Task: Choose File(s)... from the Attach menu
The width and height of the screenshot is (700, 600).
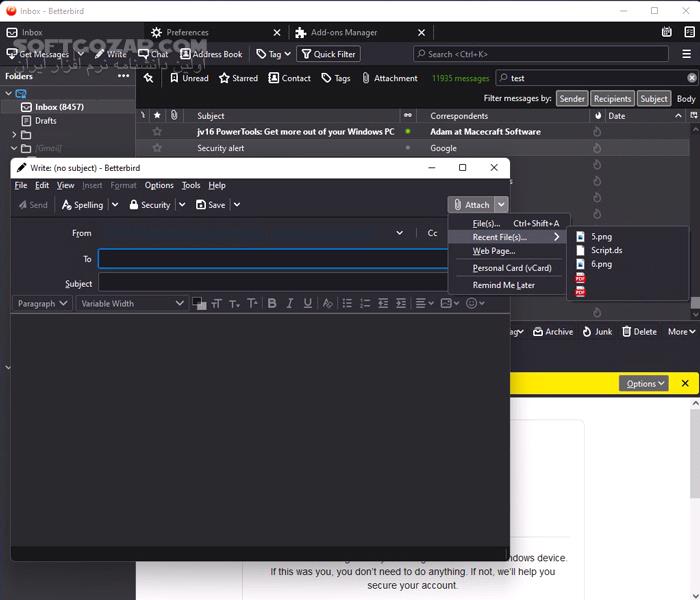Action: 509,223
